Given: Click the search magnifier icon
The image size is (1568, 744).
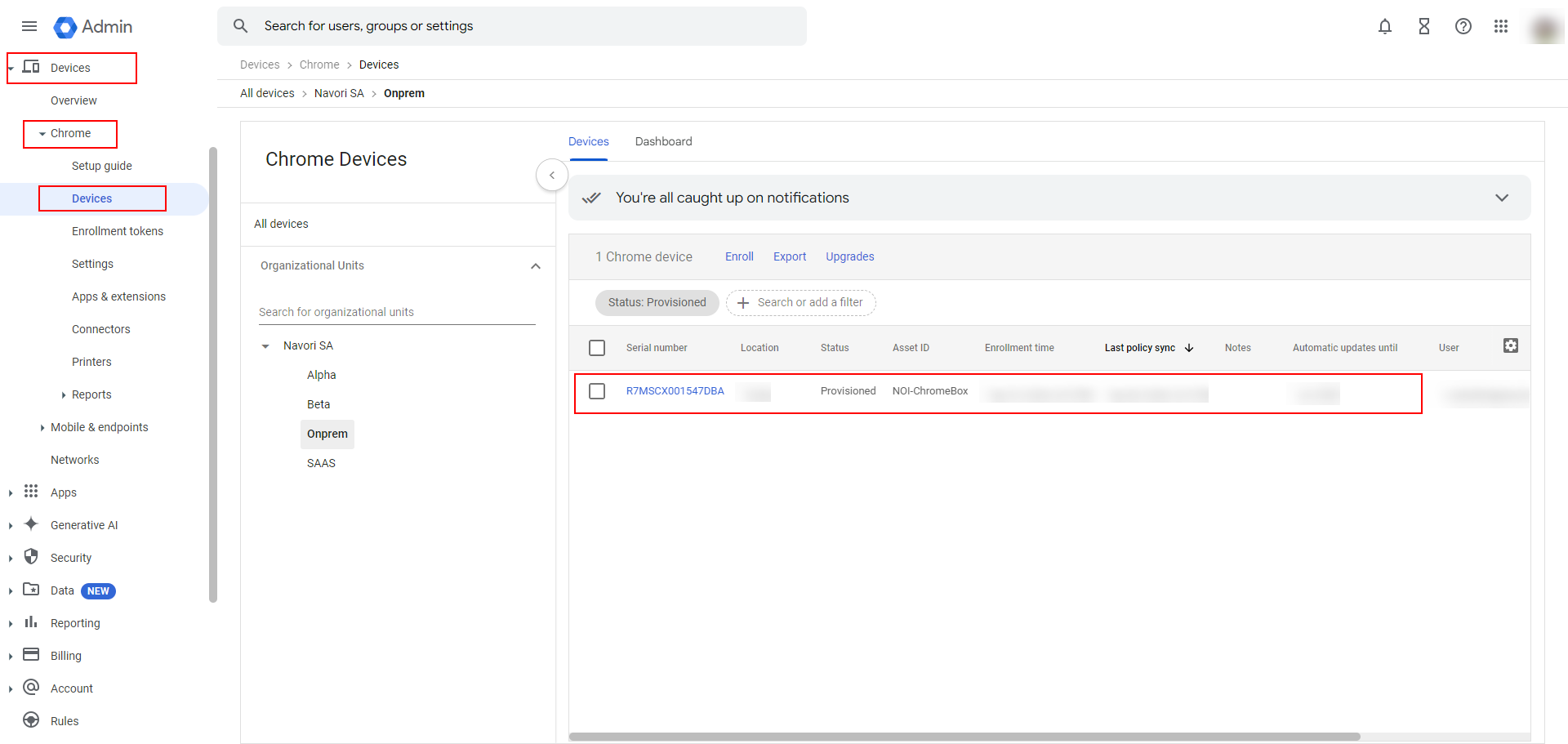Looking at the screenshot, I should [240, 26].
